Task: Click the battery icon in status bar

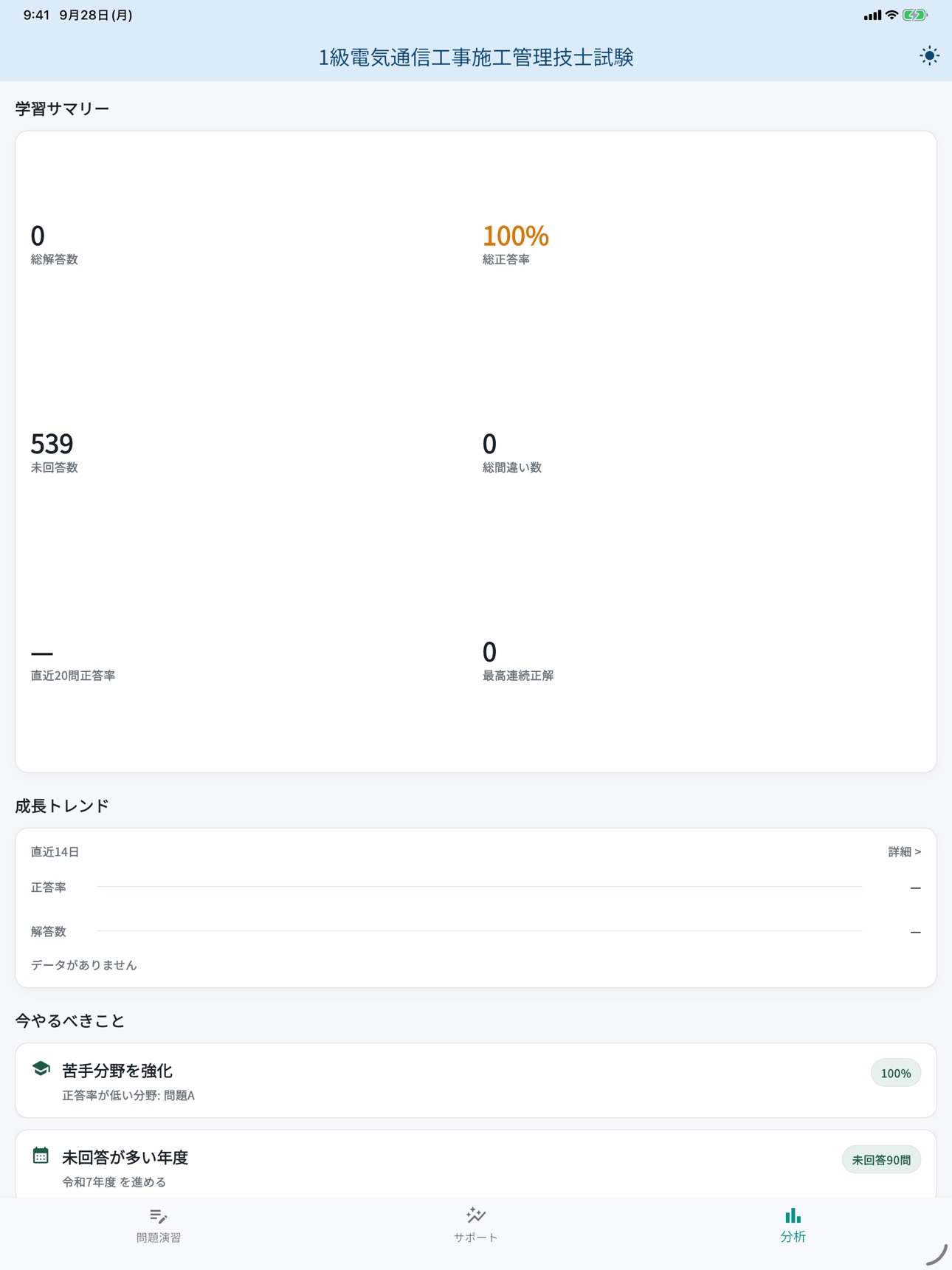Action: coord(915,15)
